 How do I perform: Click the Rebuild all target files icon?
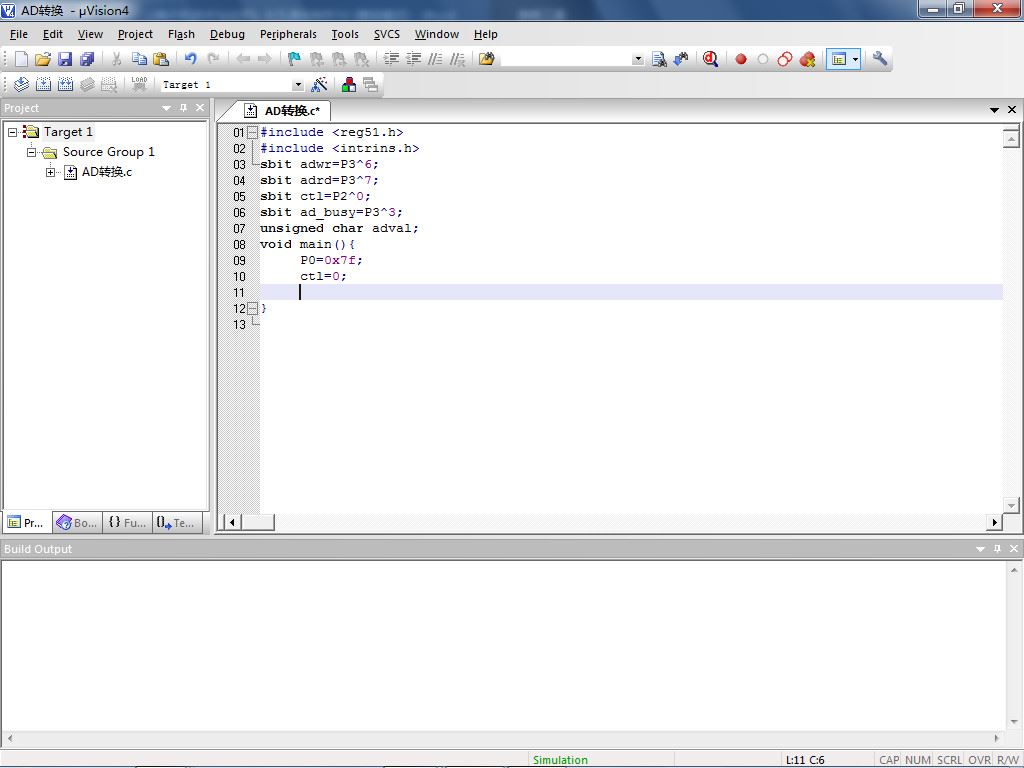(65, 85)
